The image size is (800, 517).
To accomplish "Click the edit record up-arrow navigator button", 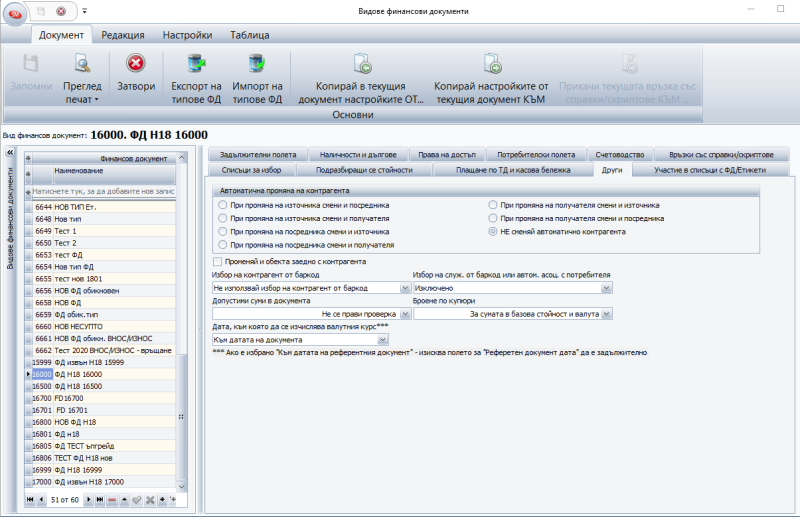I will tap(124, 500).
